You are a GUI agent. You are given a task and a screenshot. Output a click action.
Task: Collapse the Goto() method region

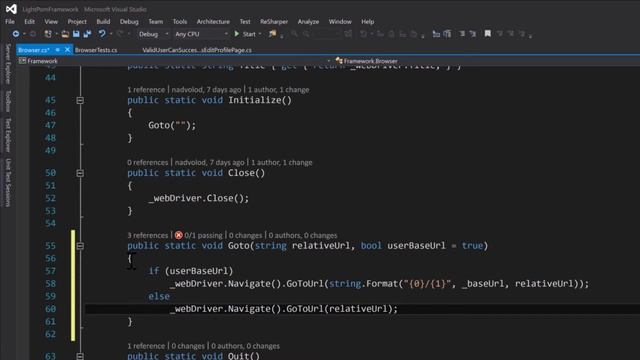coord(80,246)
